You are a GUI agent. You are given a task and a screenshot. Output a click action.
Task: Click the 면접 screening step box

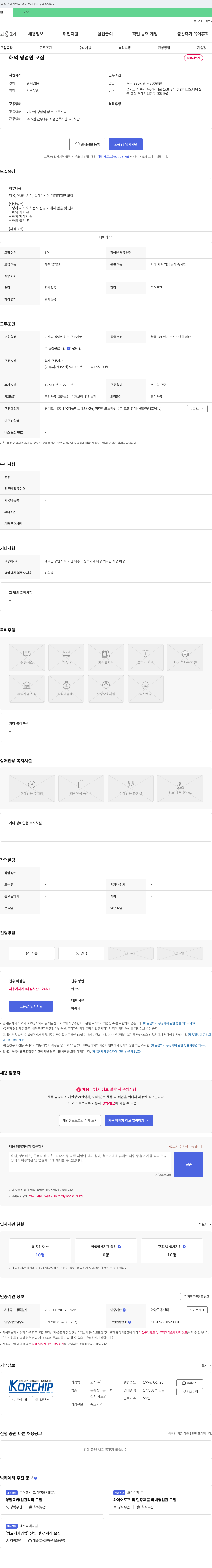tap(81, 953)
